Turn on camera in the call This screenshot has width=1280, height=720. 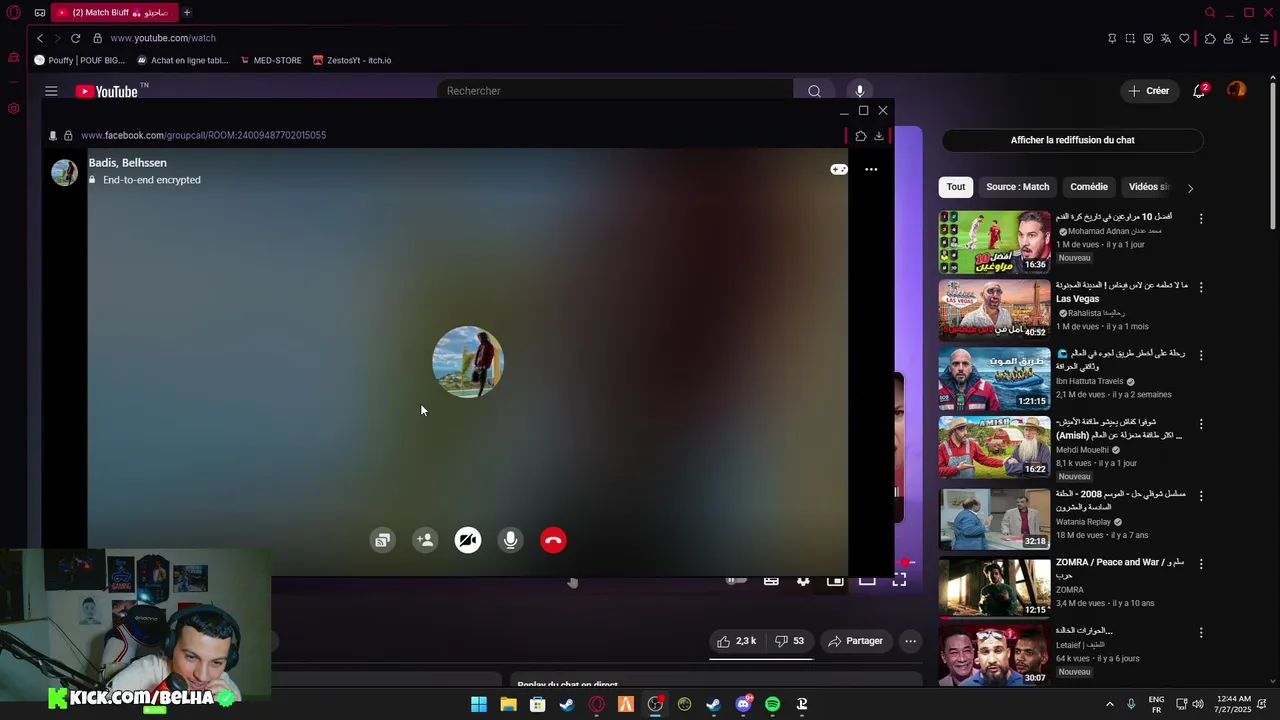pyautogui.click(x=468, y=540)
